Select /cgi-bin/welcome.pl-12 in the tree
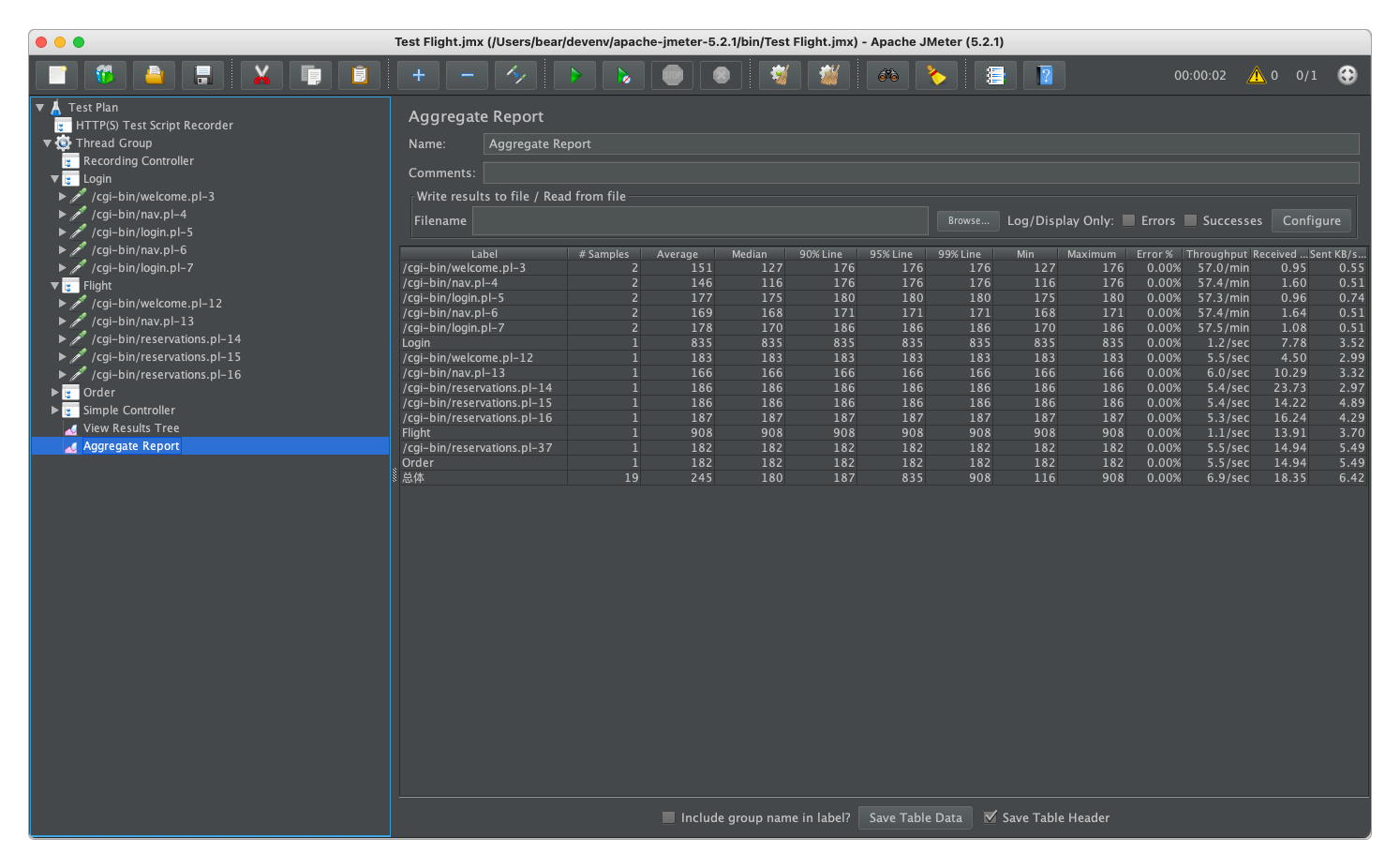 tap(157, 304)
